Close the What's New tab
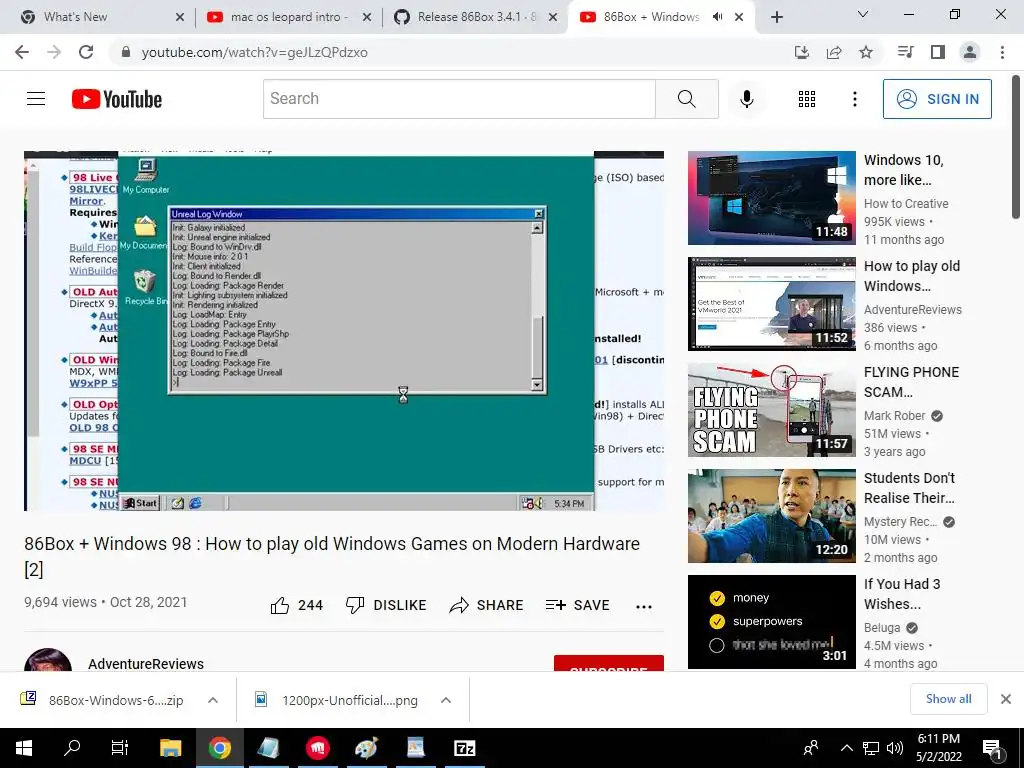This screenshot has height=768, width=1024. click(x=180, y=17)
